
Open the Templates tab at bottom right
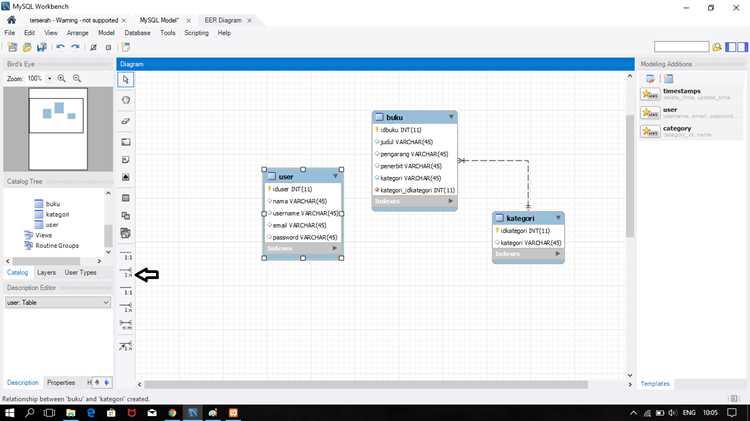click(x=655, y=384)
